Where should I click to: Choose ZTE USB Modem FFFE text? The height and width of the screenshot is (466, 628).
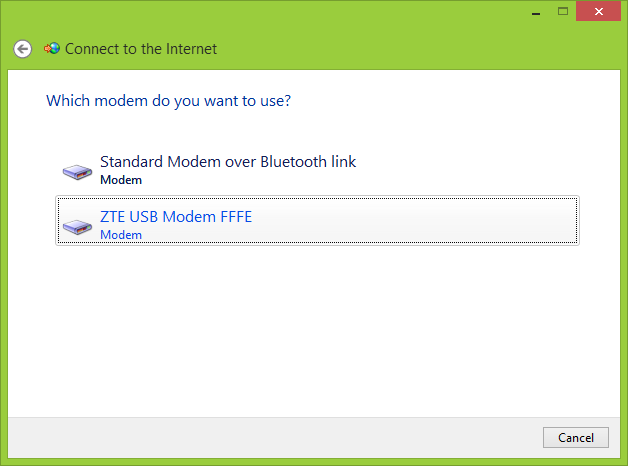point(176,217)
